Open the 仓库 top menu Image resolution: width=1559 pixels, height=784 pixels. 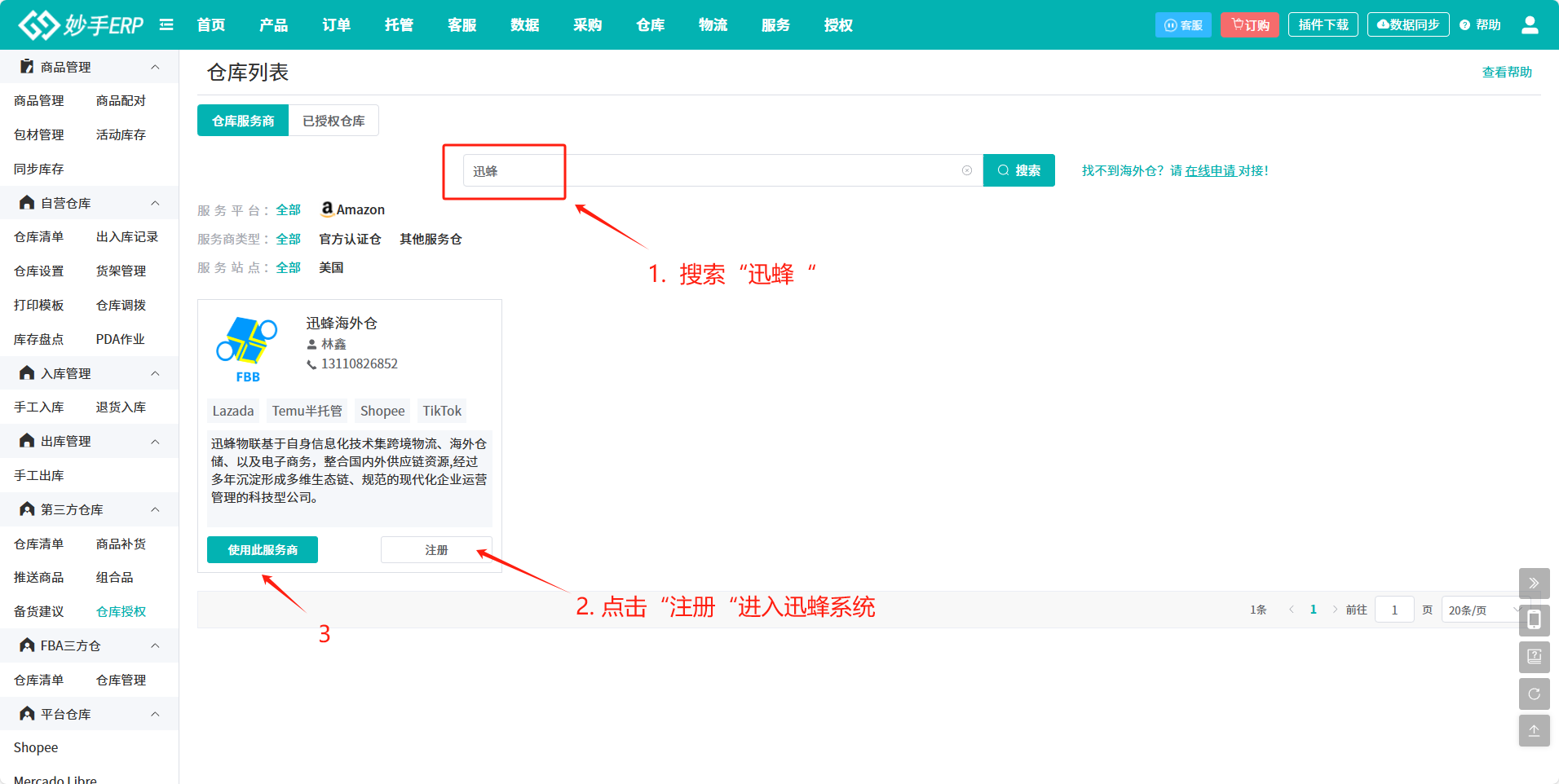tap(651, 25)
